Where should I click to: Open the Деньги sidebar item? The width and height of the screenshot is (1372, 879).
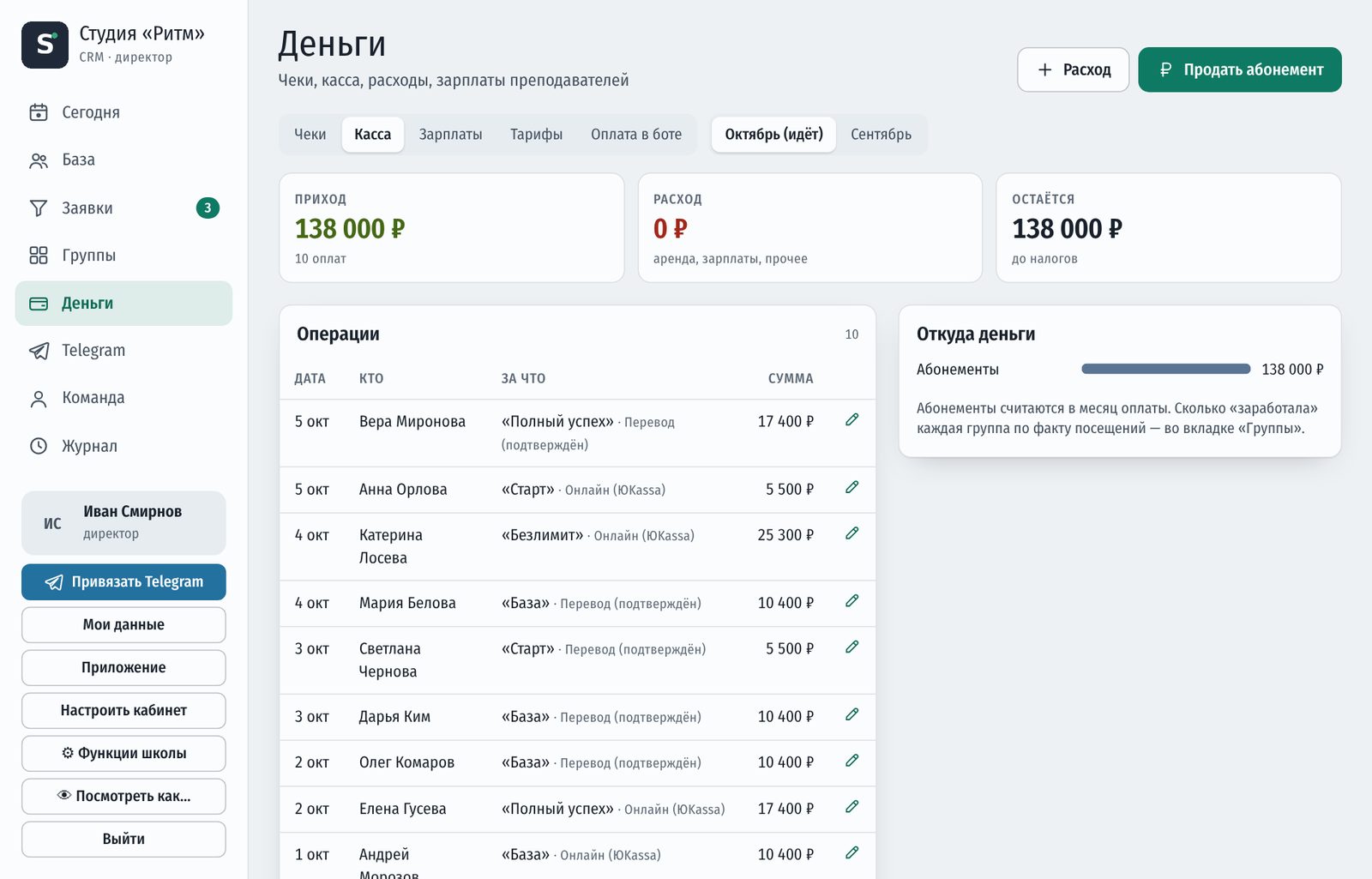(123, 304)
